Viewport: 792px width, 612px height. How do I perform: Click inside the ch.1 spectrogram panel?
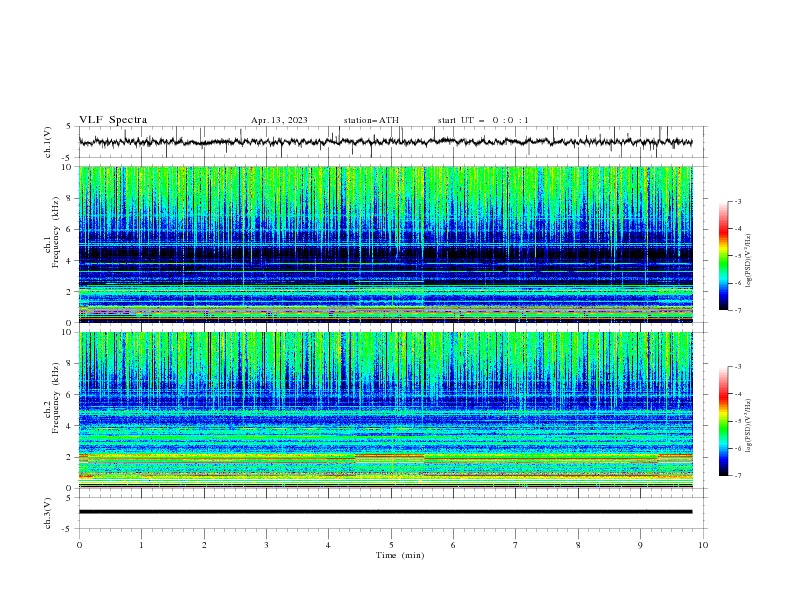[385, 244]
